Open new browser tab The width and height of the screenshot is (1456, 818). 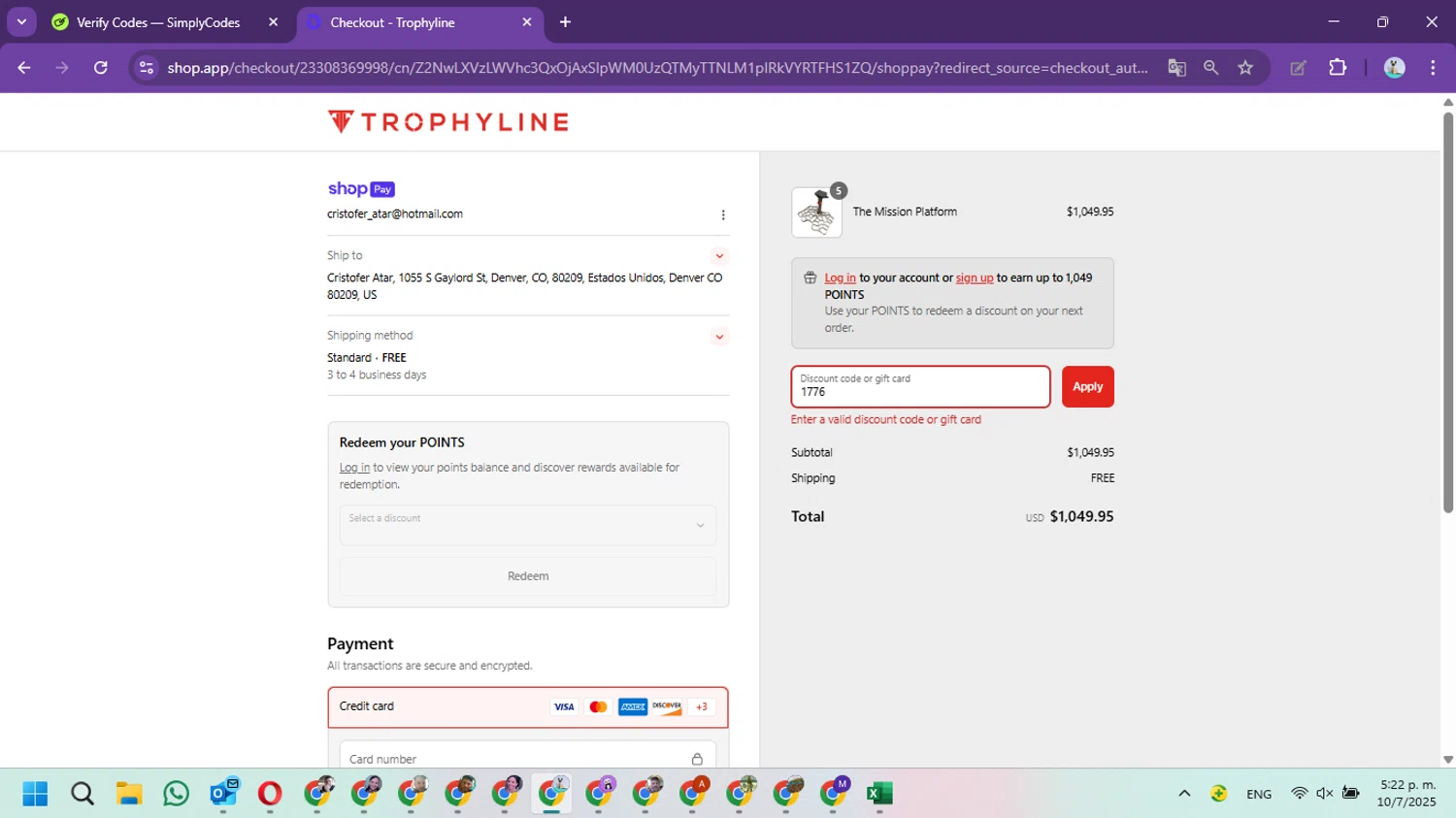pos(565,22)
